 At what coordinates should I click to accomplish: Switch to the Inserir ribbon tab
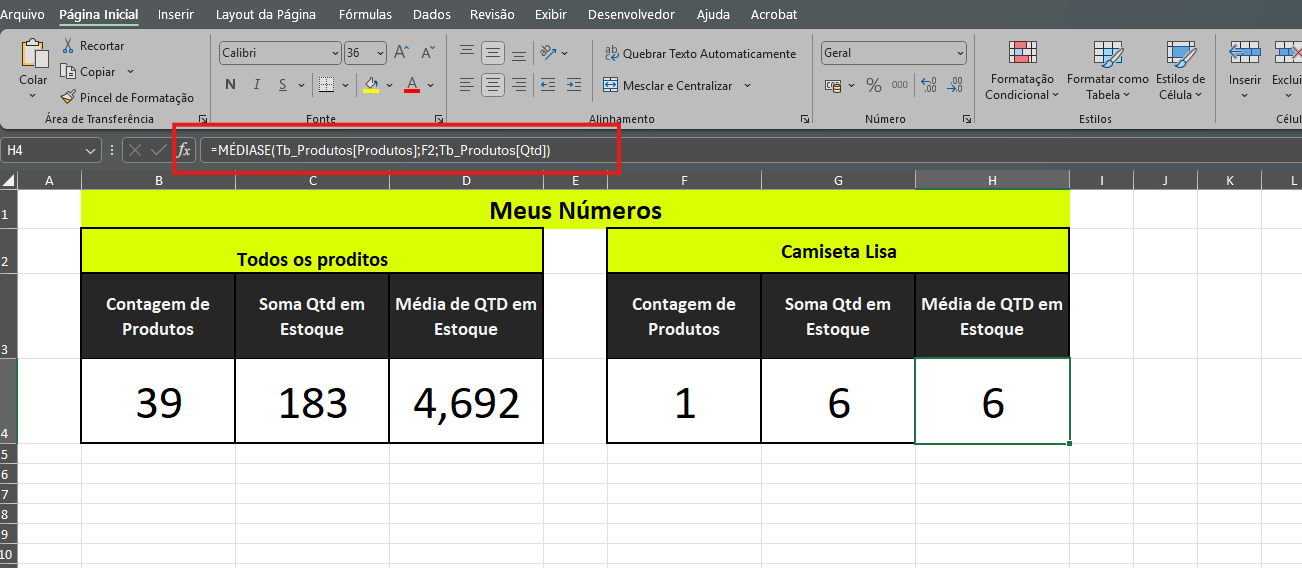click(x=176, y=14)
